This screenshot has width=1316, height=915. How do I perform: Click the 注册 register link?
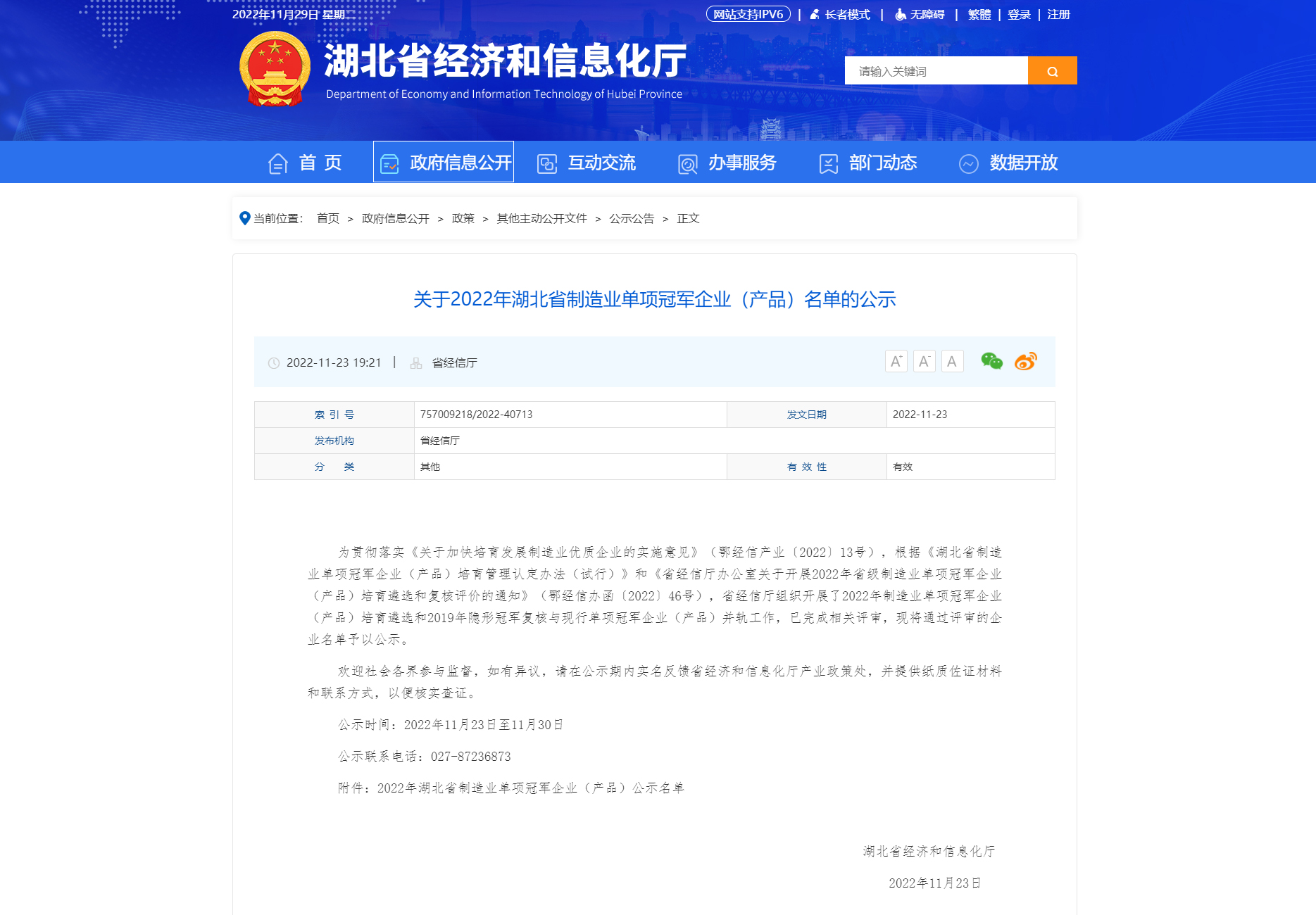[1058, 14]
